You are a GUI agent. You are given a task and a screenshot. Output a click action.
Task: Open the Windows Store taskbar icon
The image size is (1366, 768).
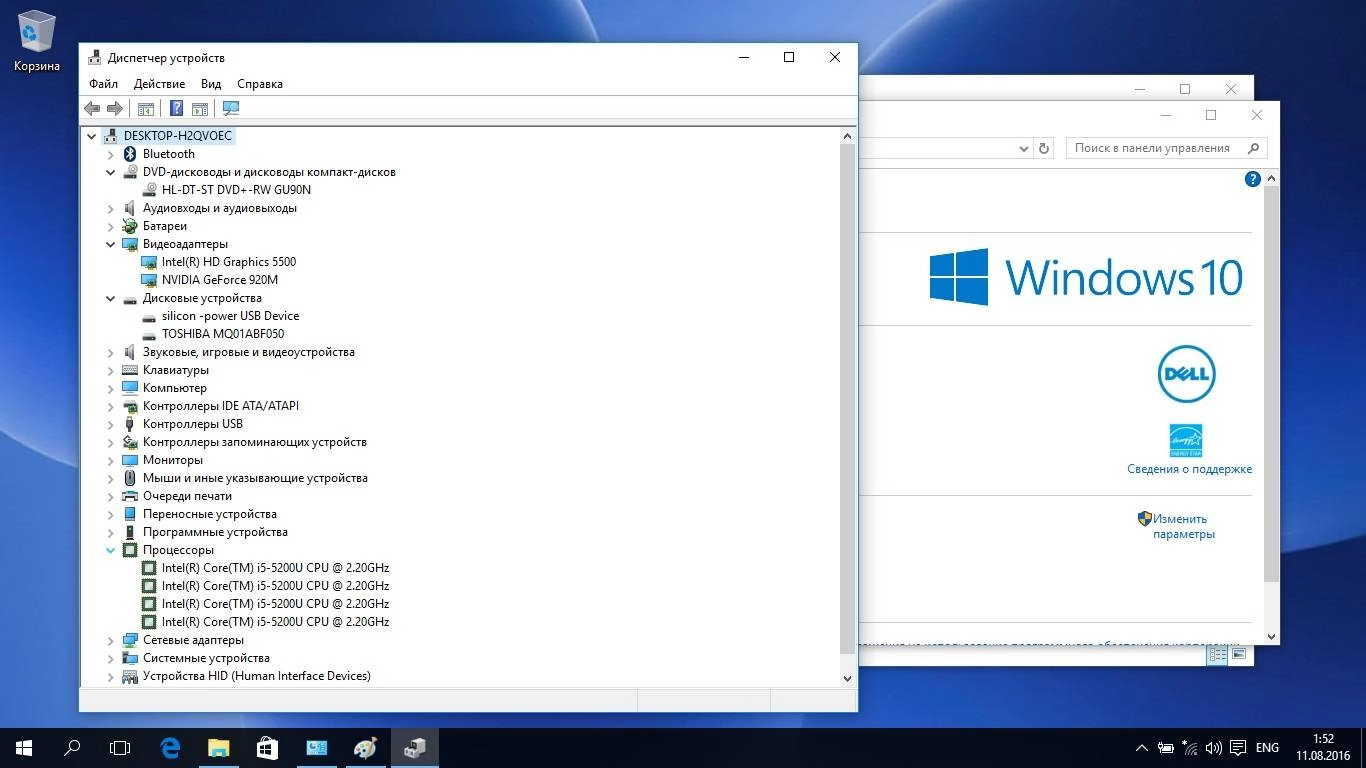[x=267, y=747]
